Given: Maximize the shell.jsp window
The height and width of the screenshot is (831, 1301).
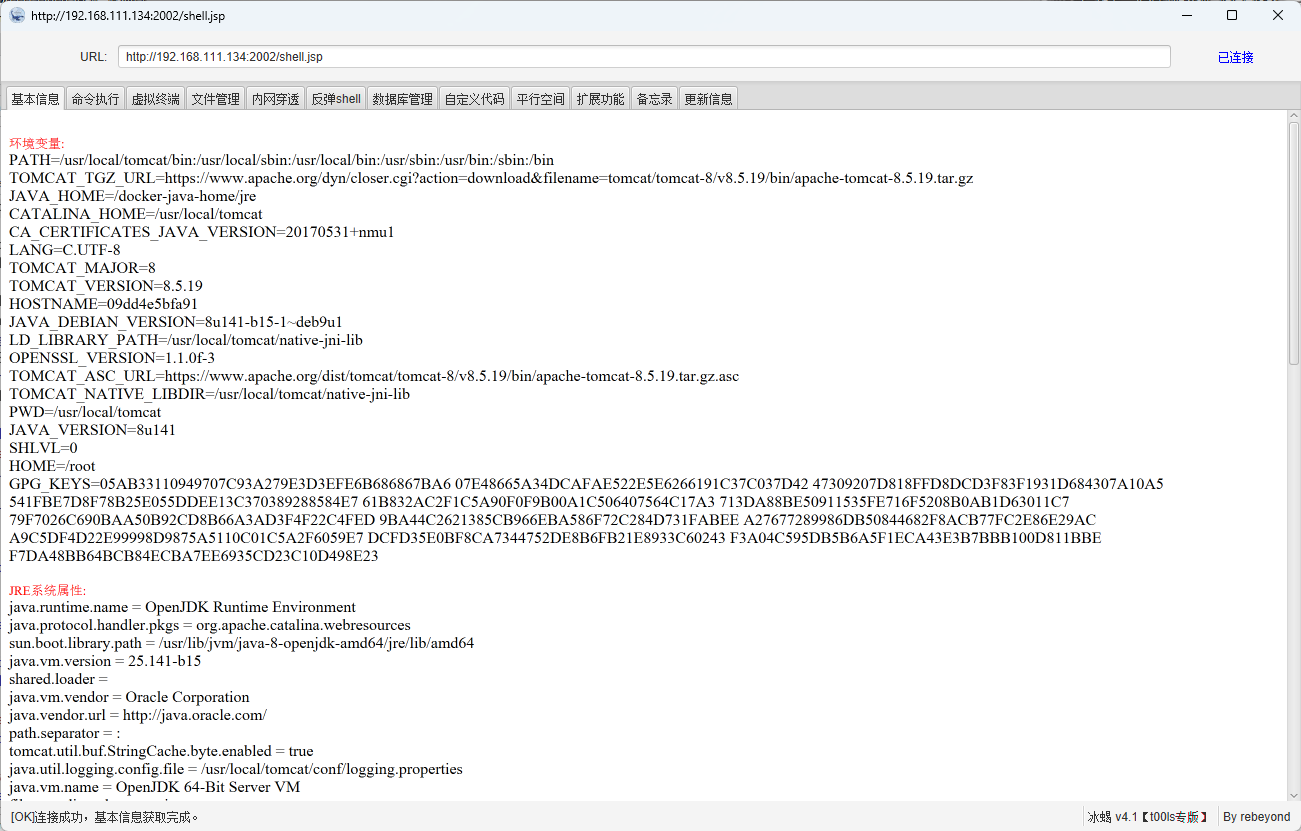Looking at the screenshot, I should 1231,15.
